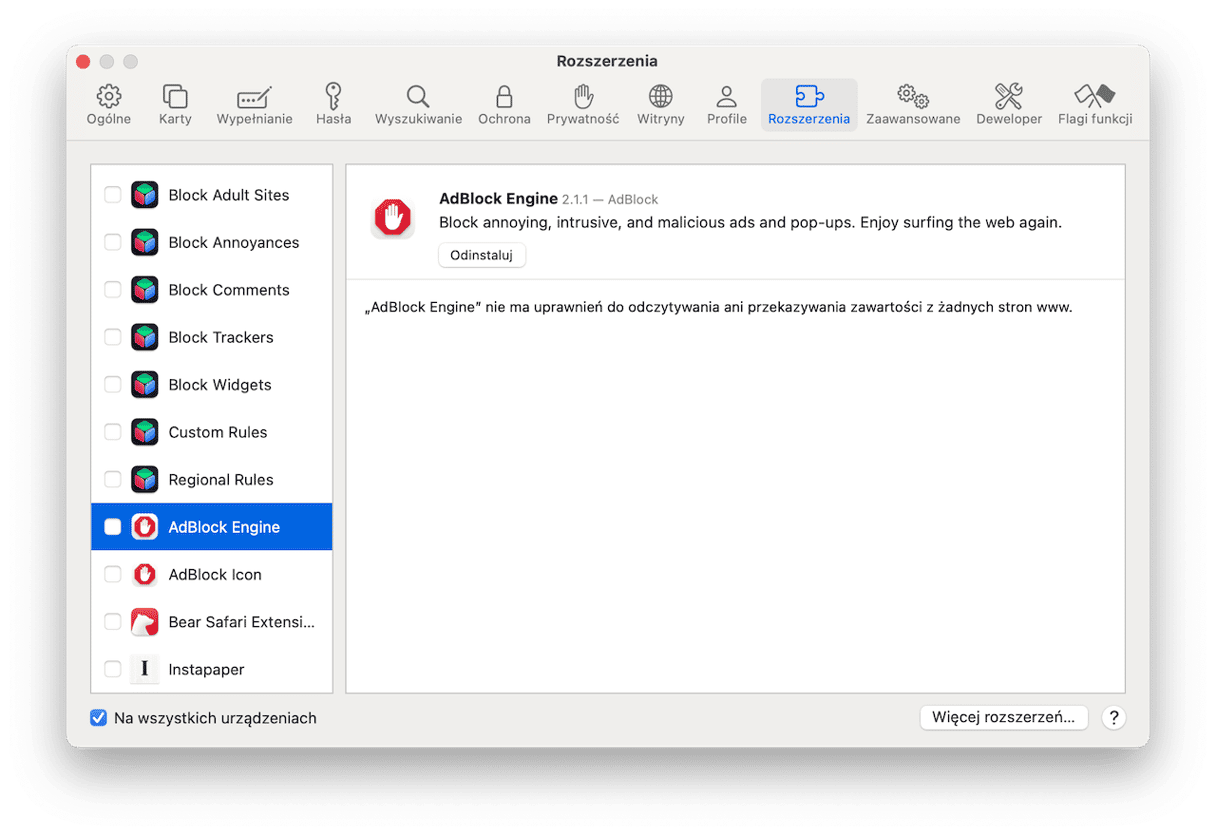Select the Bear Safari Extensi… row label

pos(242,622)
